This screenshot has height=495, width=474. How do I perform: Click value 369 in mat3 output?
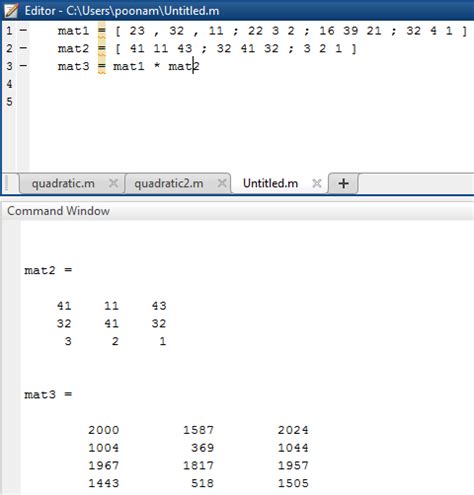202,448
